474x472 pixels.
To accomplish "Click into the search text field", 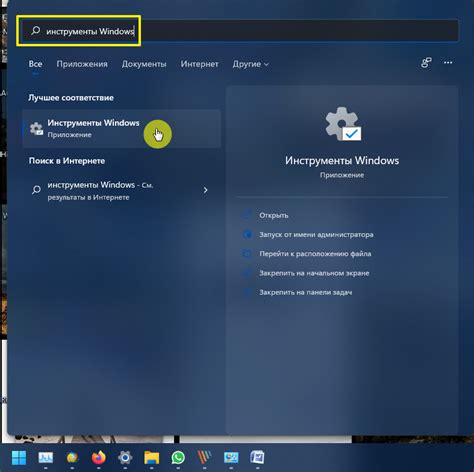I will [239, 31].
